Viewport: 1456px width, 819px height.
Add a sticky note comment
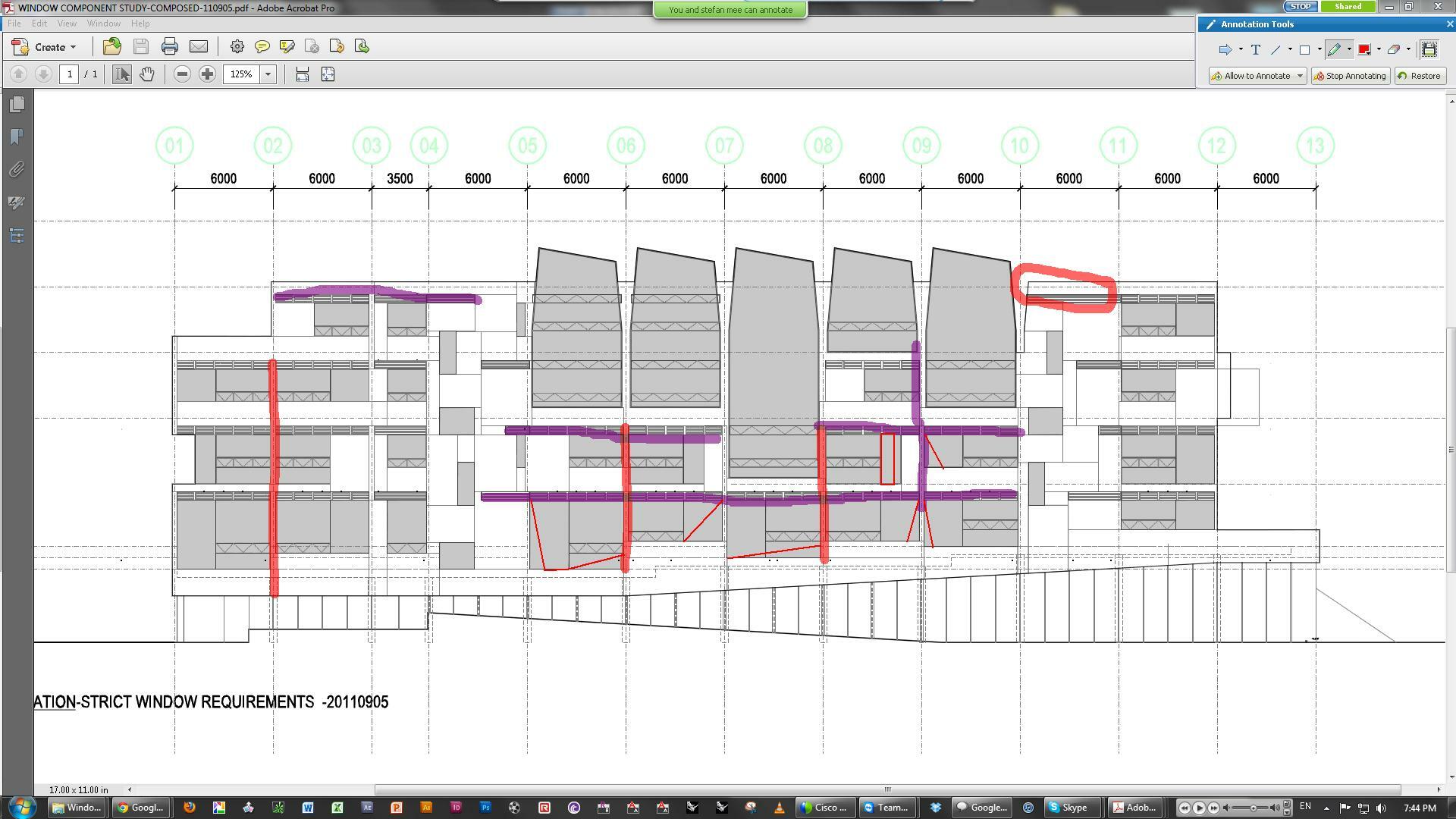tap(262, 47)
